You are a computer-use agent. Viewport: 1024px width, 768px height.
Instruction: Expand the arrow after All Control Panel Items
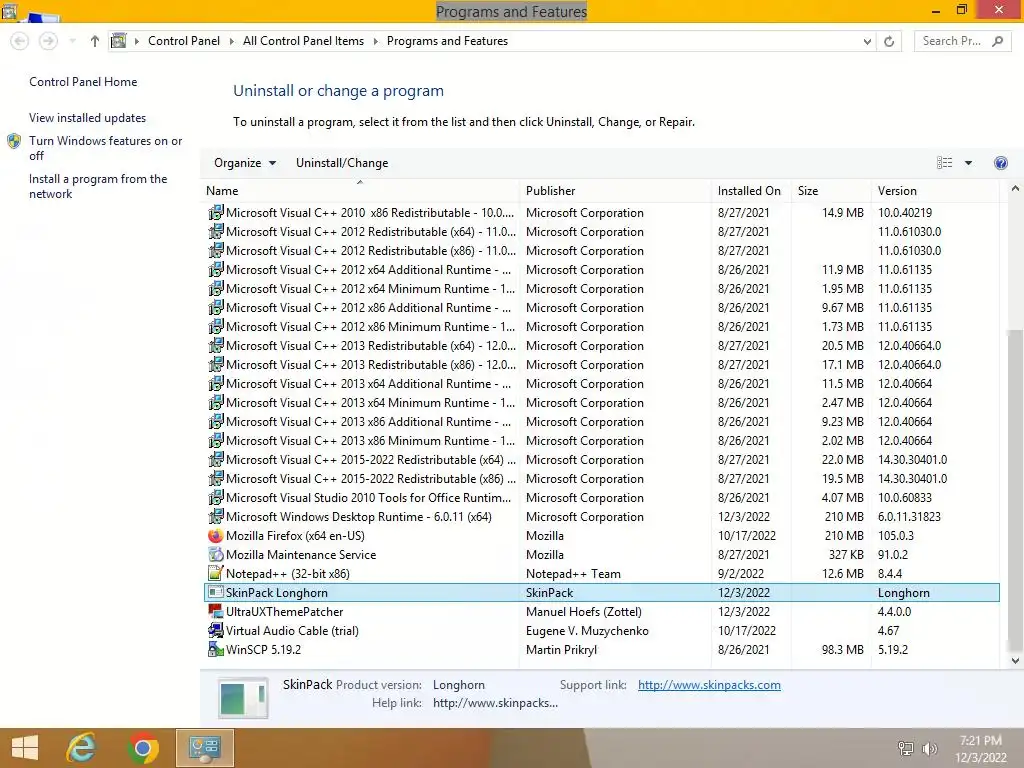pos(376,41)
